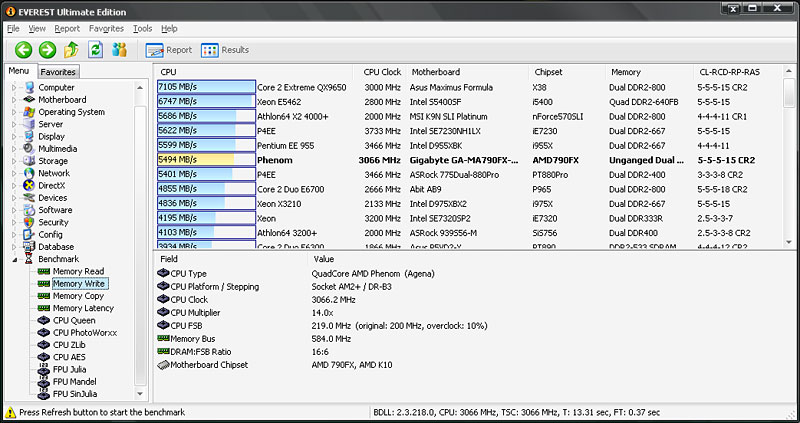Image resolution: width=800 pixels, height=423 pixels.
Task: Open the FPU Julia benchmark
Action: coord(69,369)
